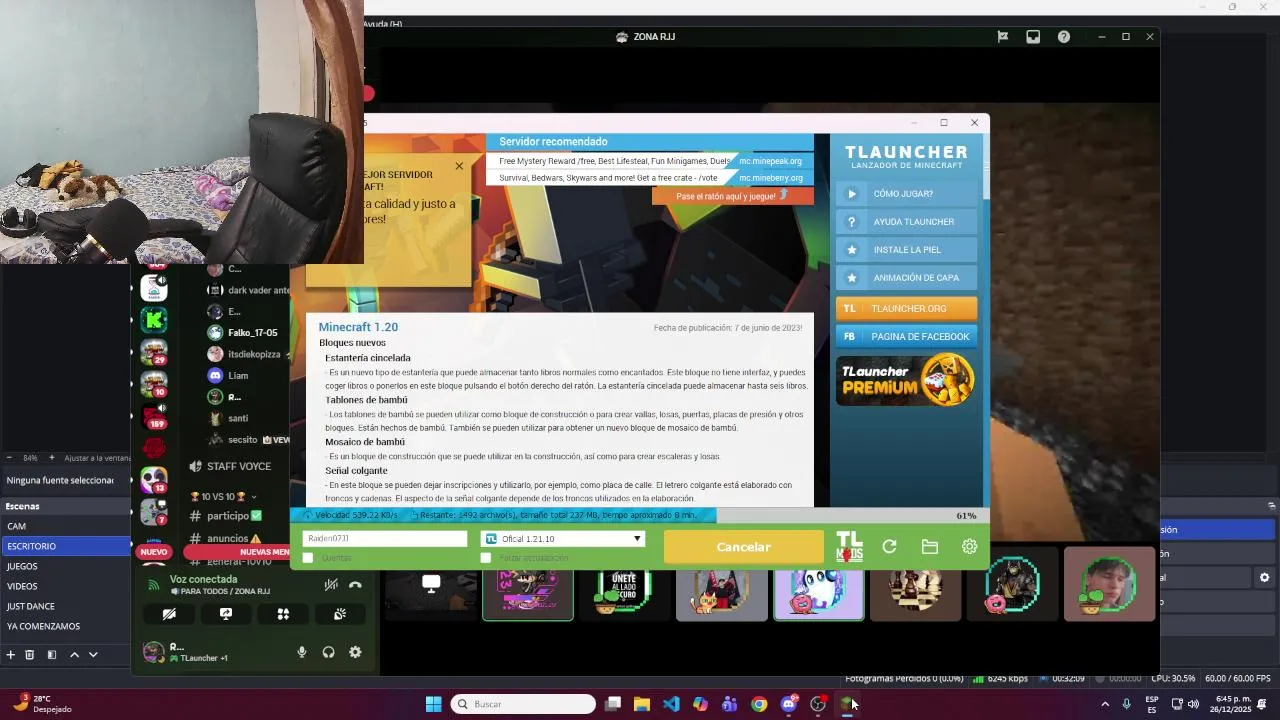This screenshot has width=1280, height=720.
Task: Open Discord user settings gear
Action: point(355,652)
